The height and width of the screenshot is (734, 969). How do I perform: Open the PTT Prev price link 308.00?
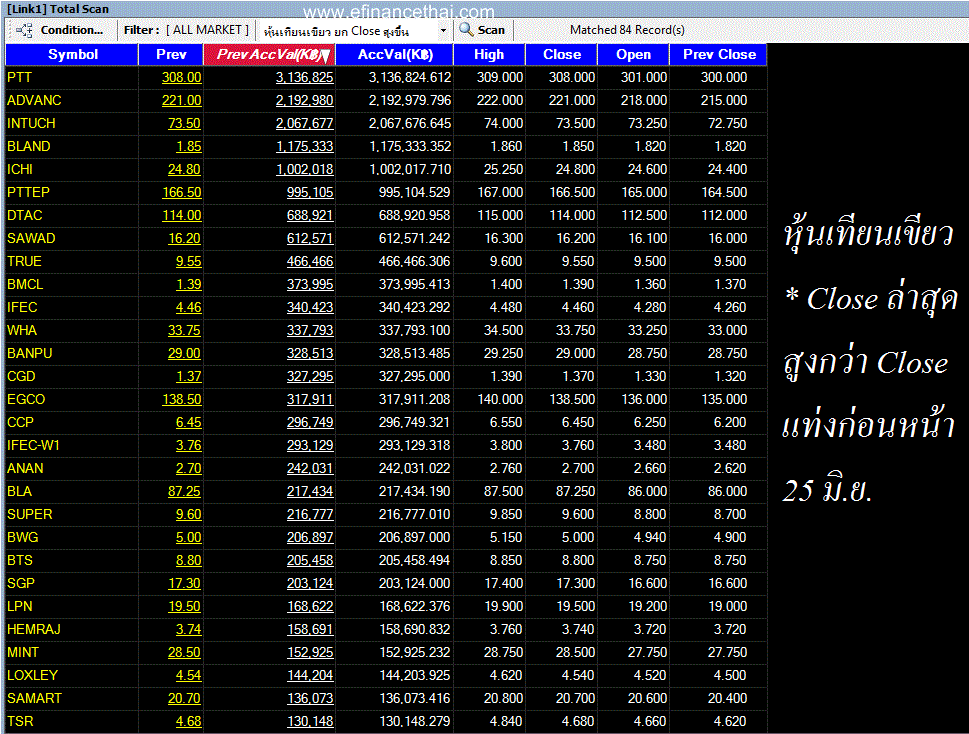point(182,77)
